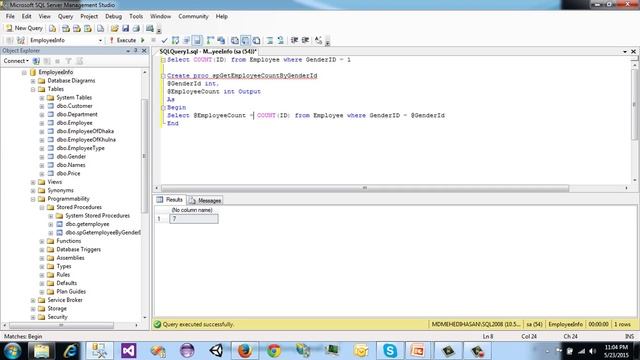Open the Tools menu
Screen dimensions: 640x360
pos(136,16)
